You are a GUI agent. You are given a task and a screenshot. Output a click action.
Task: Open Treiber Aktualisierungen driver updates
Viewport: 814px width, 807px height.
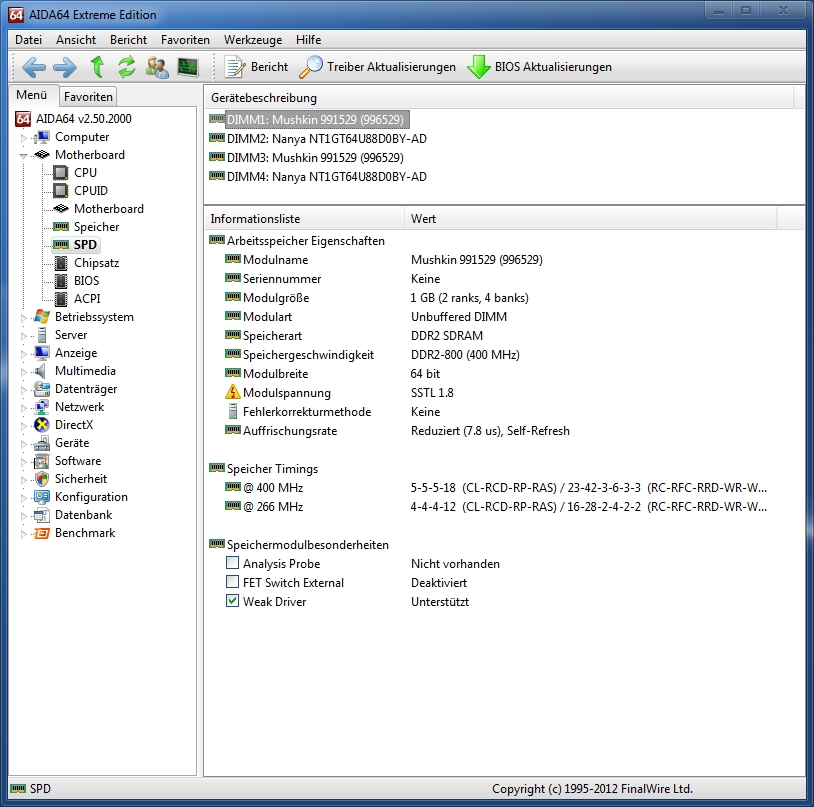click(x=377, y=67)
